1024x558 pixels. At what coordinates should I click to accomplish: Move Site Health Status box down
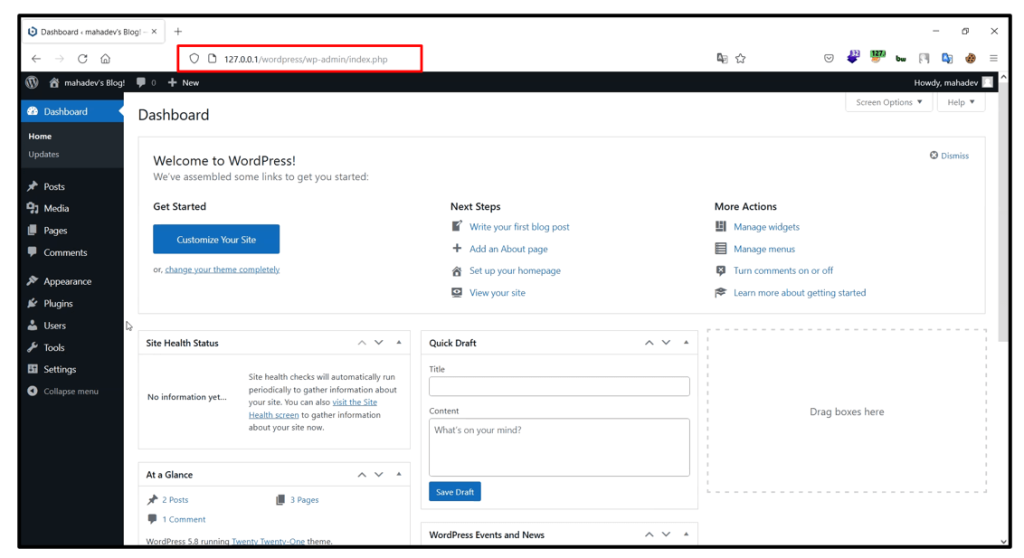[379, 342]
